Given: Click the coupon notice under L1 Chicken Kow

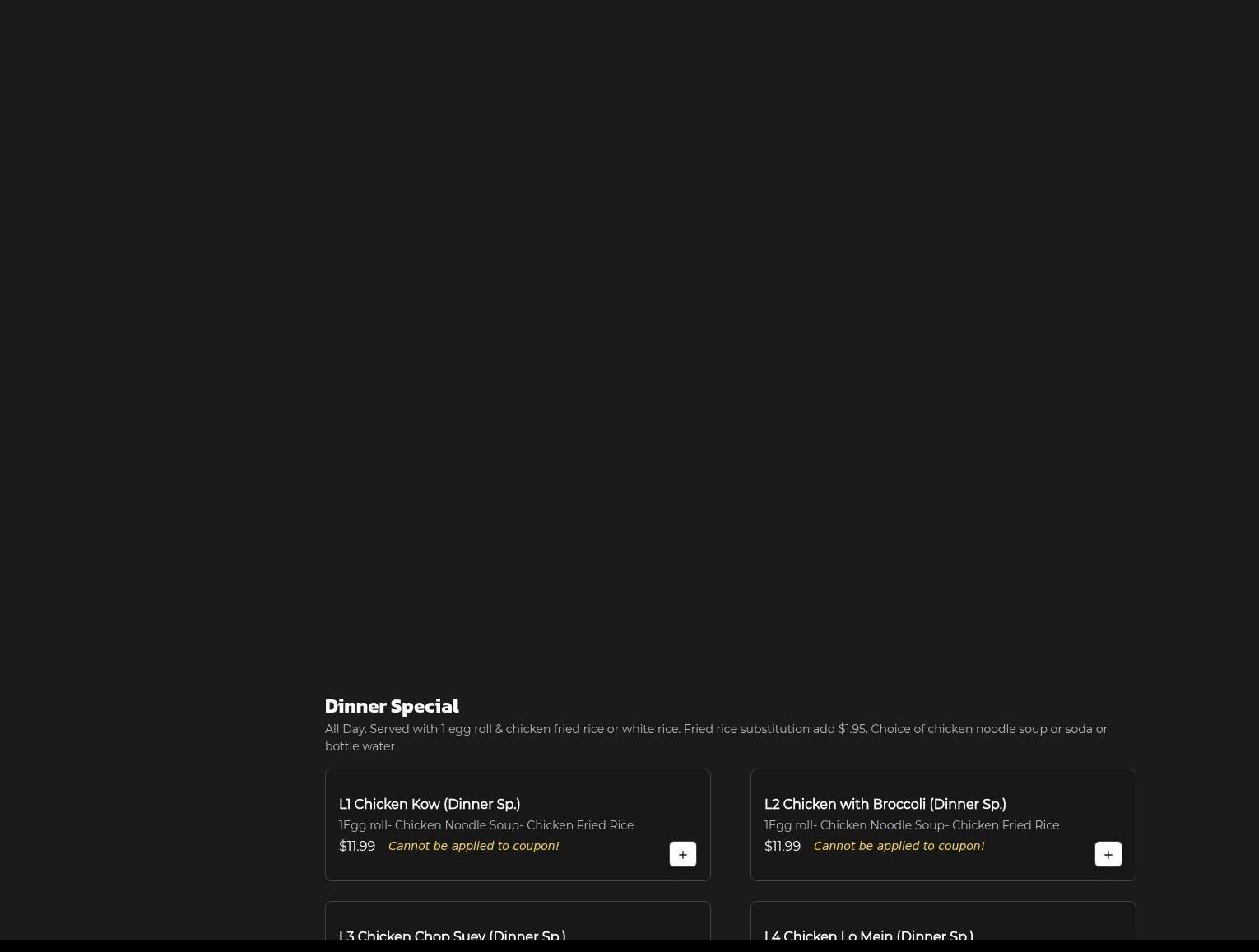Looking at the screenshot, I should point(473,846).
